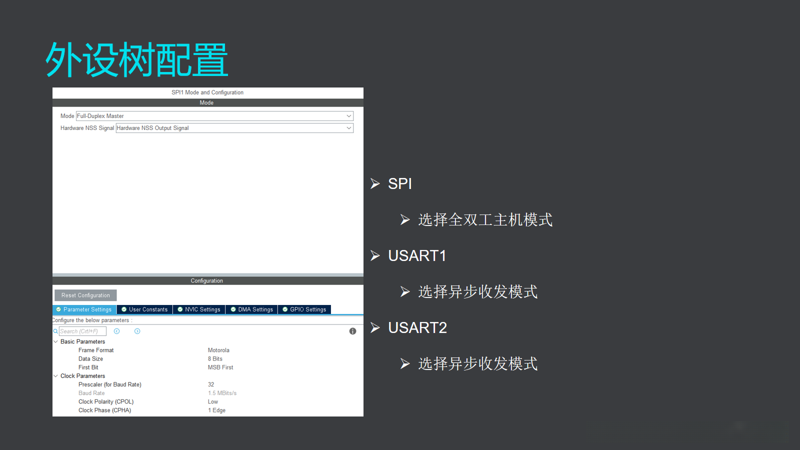Click the green status dot on GPIO Settings tab
800x450 pixels.
coord(285,310)
